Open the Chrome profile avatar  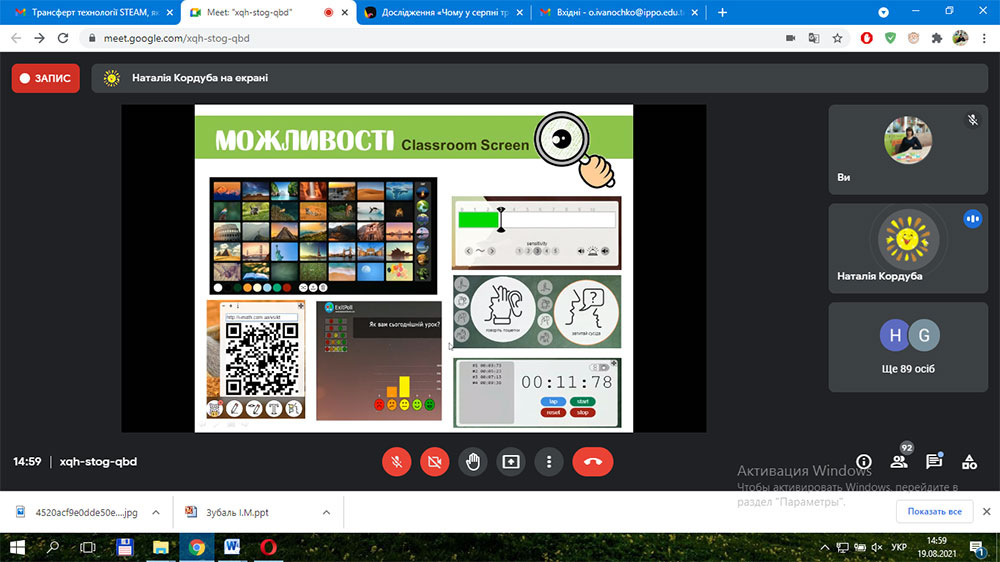960,38
